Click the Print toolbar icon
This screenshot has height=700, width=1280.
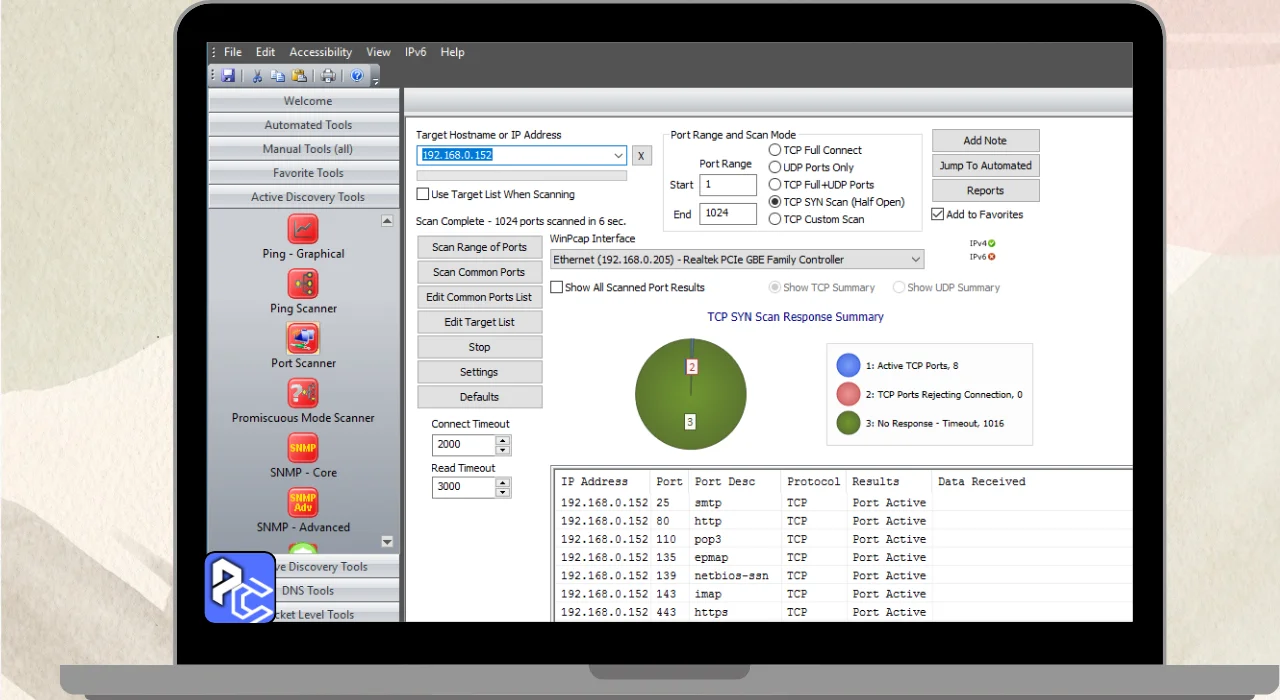(327, 76)
